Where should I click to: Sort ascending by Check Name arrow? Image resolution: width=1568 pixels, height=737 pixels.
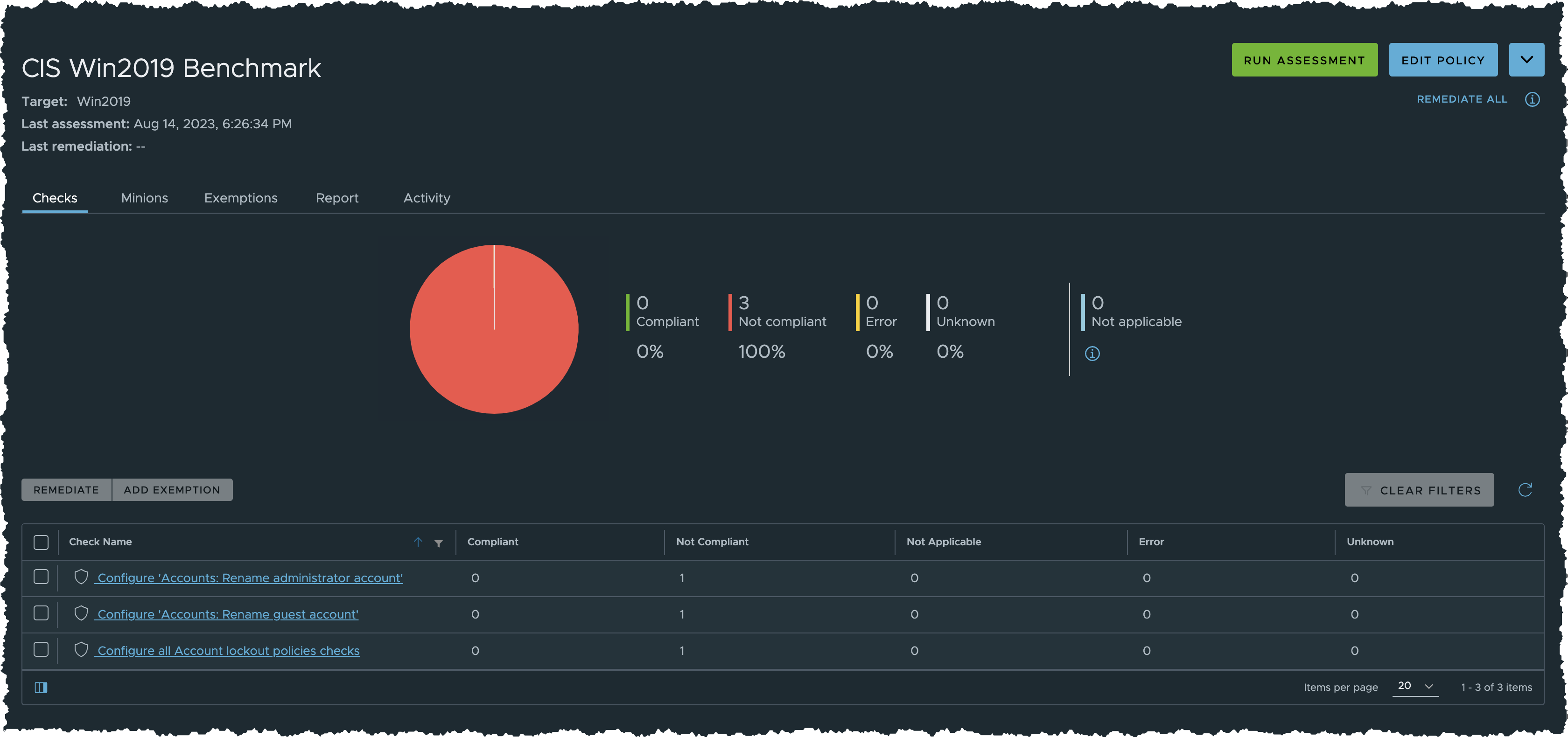click(418, 542)
